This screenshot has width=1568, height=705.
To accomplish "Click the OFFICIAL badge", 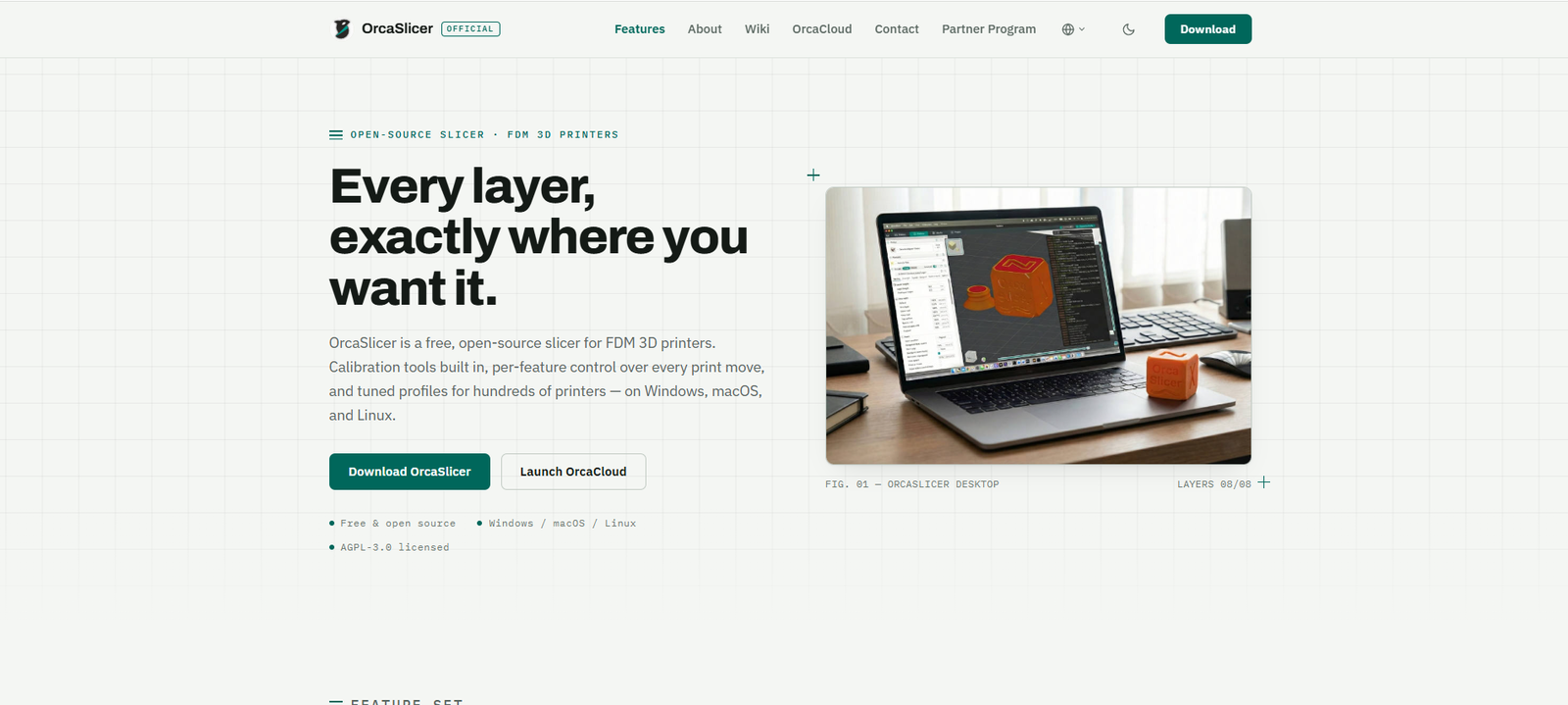I will 470,29.
